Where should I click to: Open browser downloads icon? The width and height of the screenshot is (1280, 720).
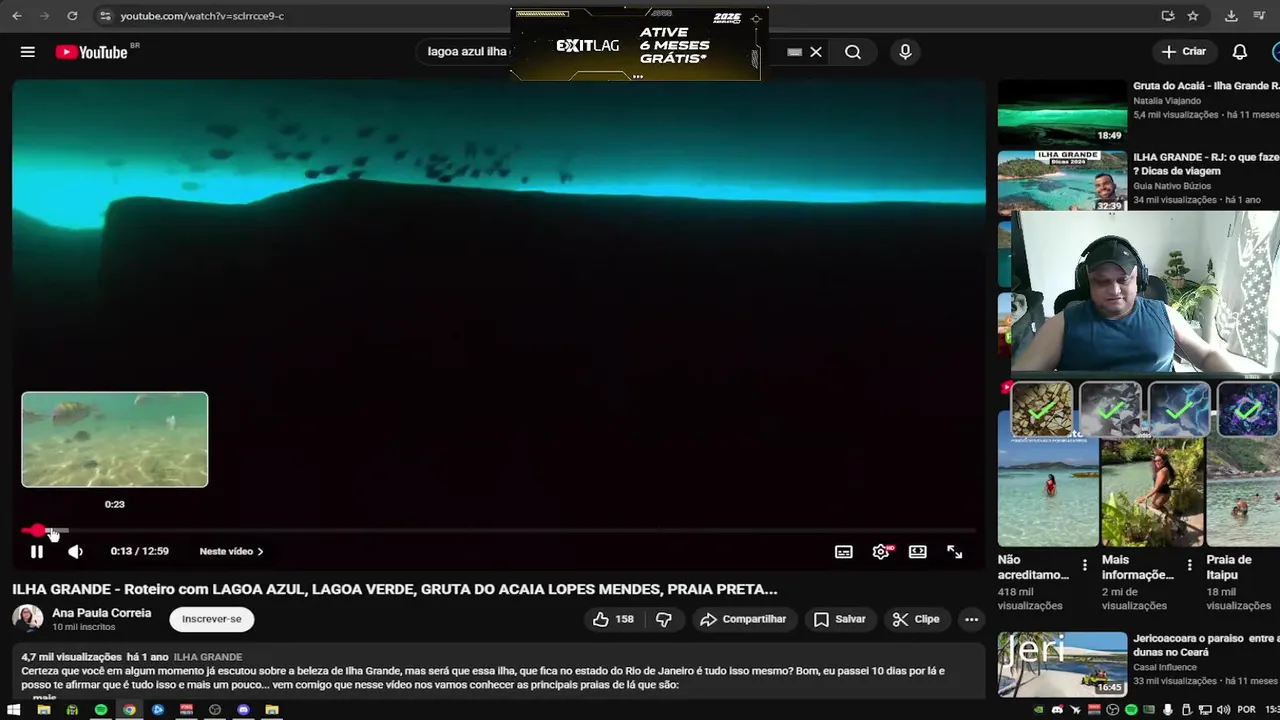click(x=1231, y=16)
